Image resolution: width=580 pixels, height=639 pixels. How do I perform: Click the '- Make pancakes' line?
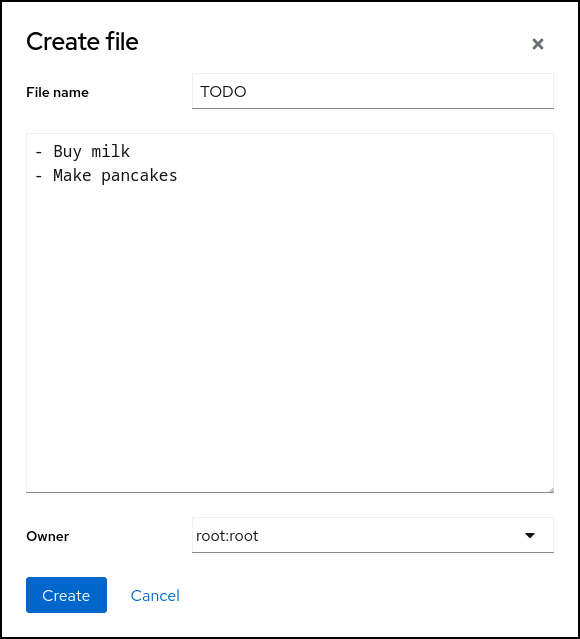click(106, 176)
